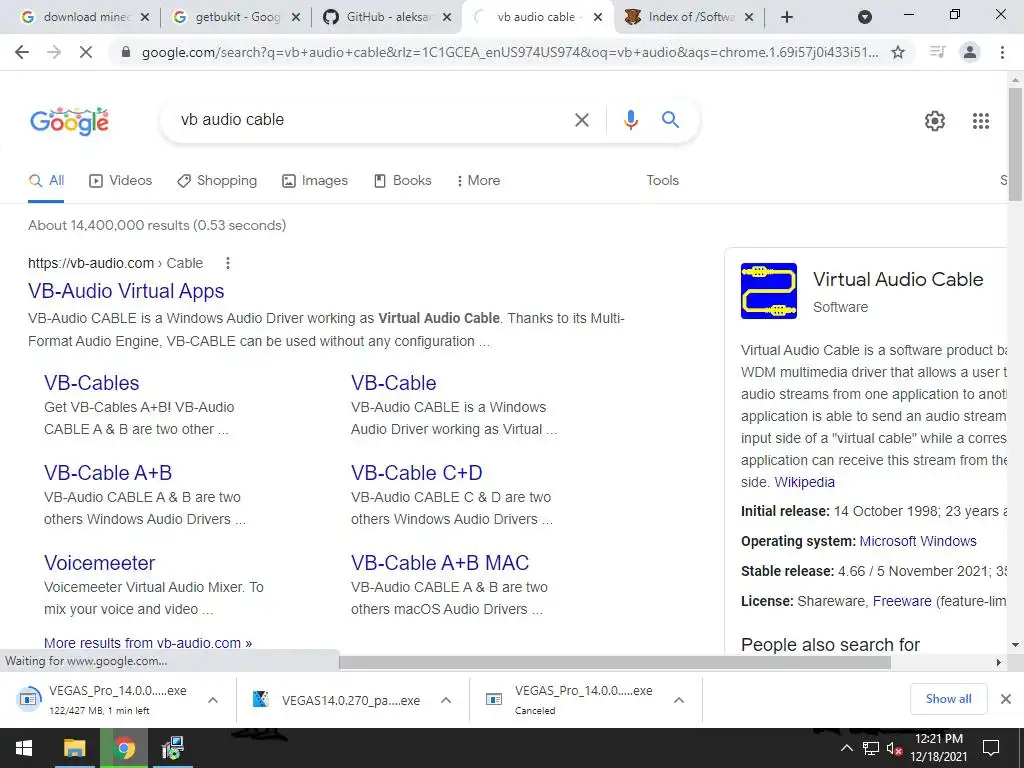Open the Voicemeeter sitelink
This screenshot has height=768, width=1024.
pyautogui.click(x=100, y=563)
